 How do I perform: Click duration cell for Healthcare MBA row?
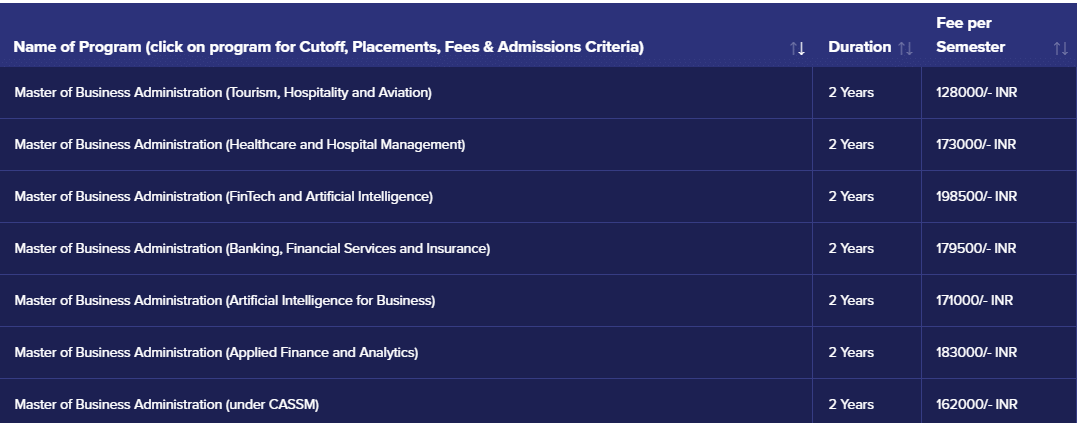point(851,145)
